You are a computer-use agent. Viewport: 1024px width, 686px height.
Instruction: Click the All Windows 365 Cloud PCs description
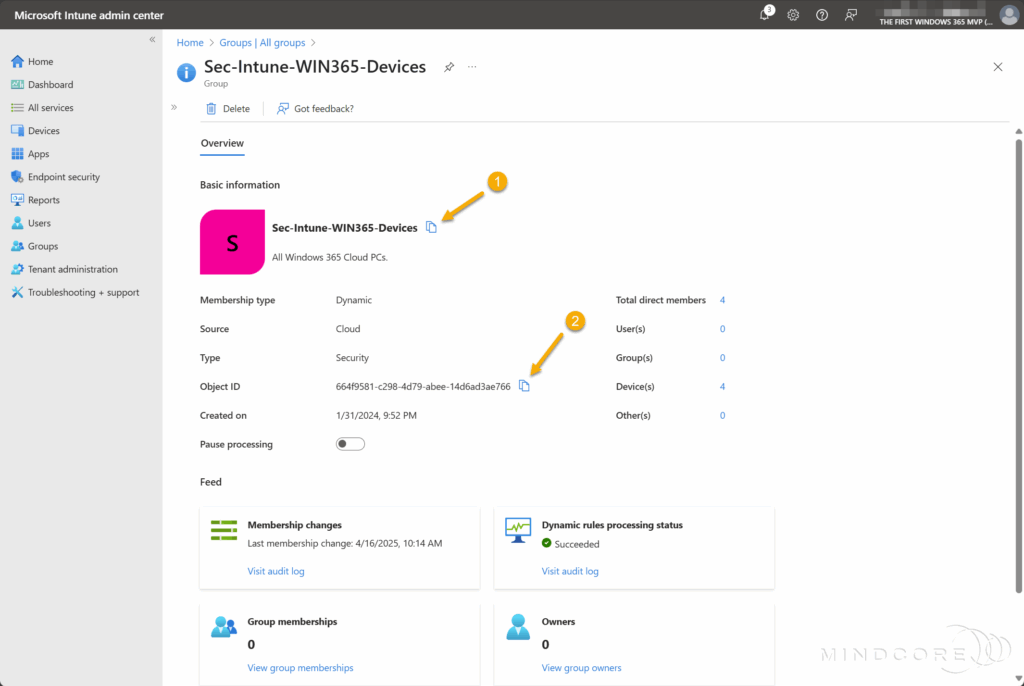point(330,257)
